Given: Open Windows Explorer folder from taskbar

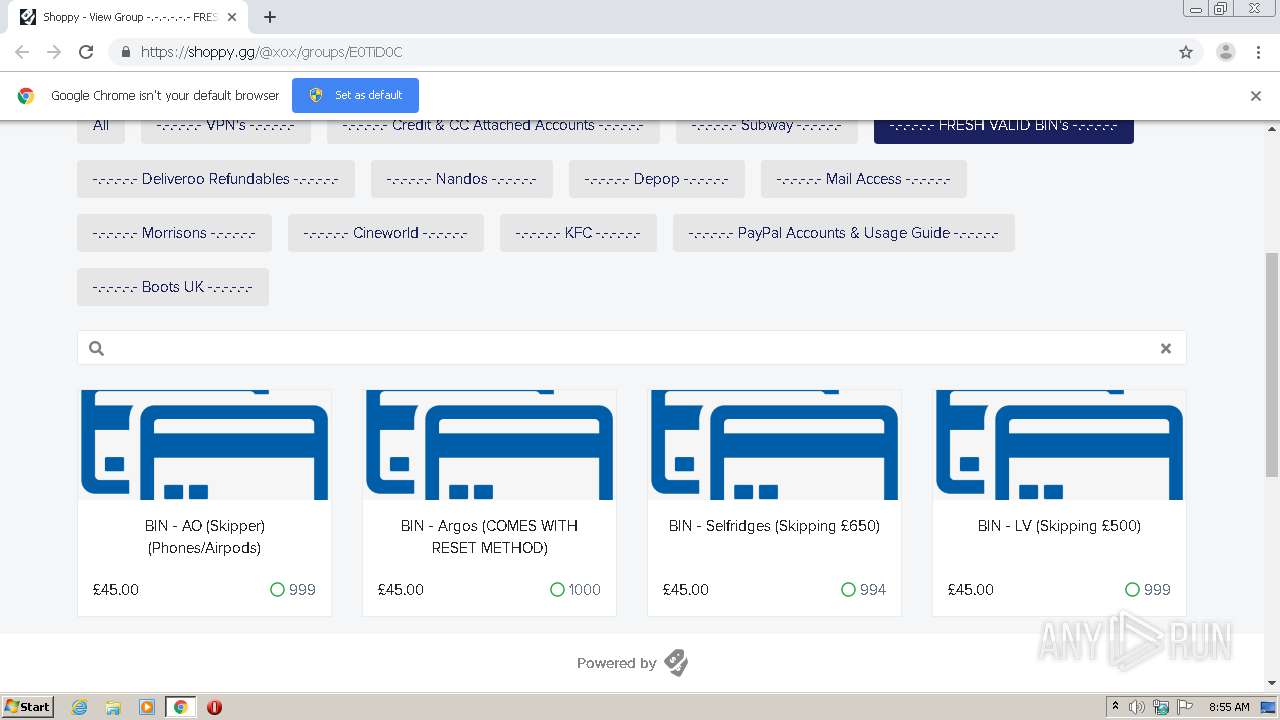Looking at the screenshot, I should tap(113, 707).
